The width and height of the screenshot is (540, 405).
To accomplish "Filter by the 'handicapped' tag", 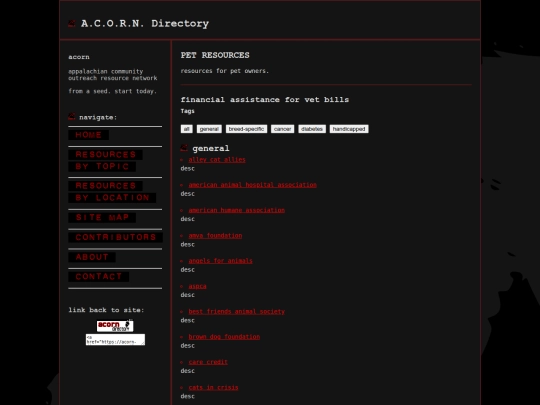I will (349, 129).
